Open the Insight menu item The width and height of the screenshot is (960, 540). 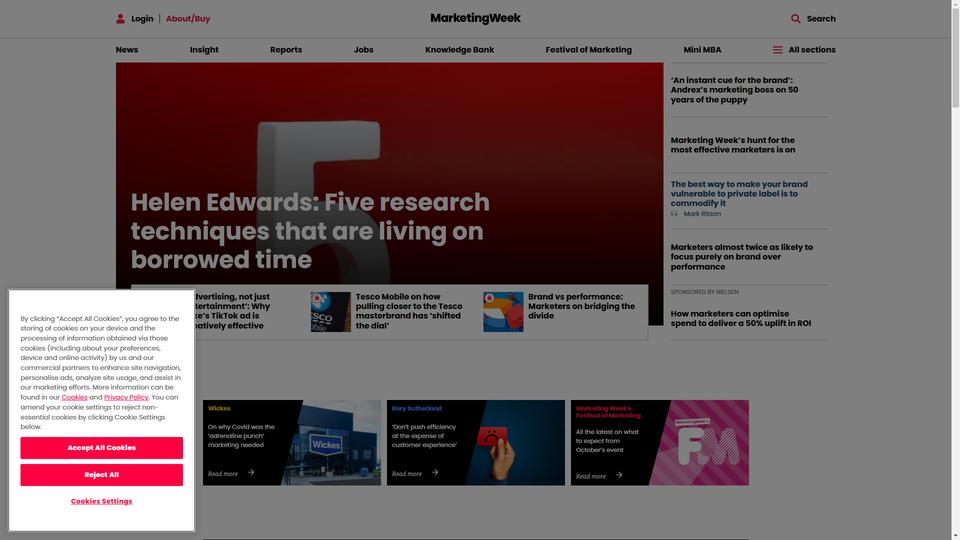[204, 50]
